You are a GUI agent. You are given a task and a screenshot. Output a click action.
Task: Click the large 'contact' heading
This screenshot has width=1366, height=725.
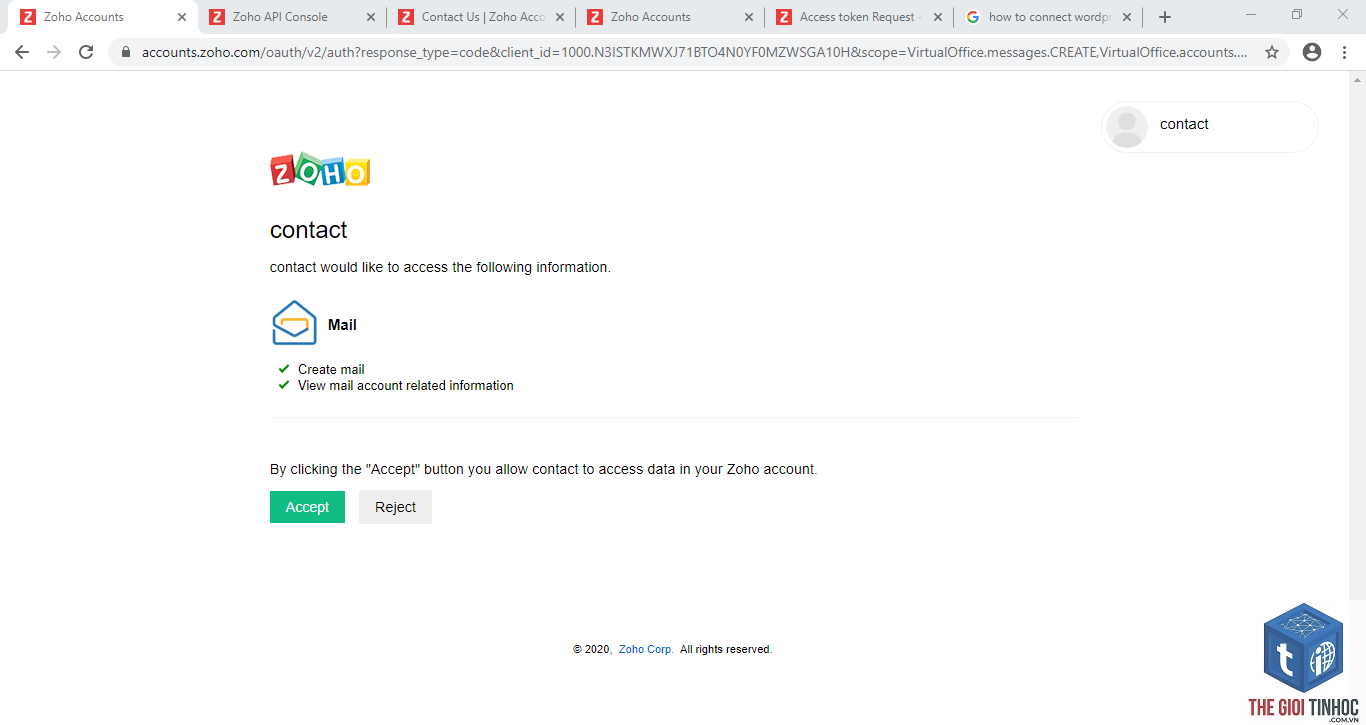tap(308, 230)
